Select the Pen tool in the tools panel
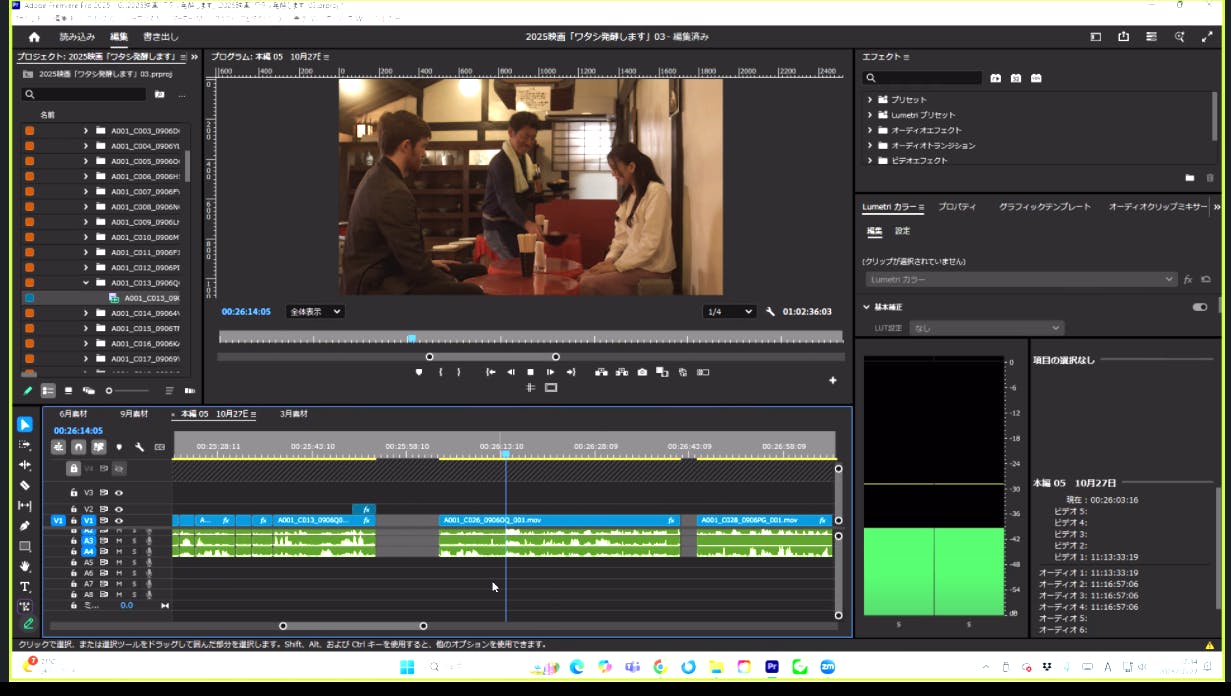The image size is (1231, 696). [25, 526]
